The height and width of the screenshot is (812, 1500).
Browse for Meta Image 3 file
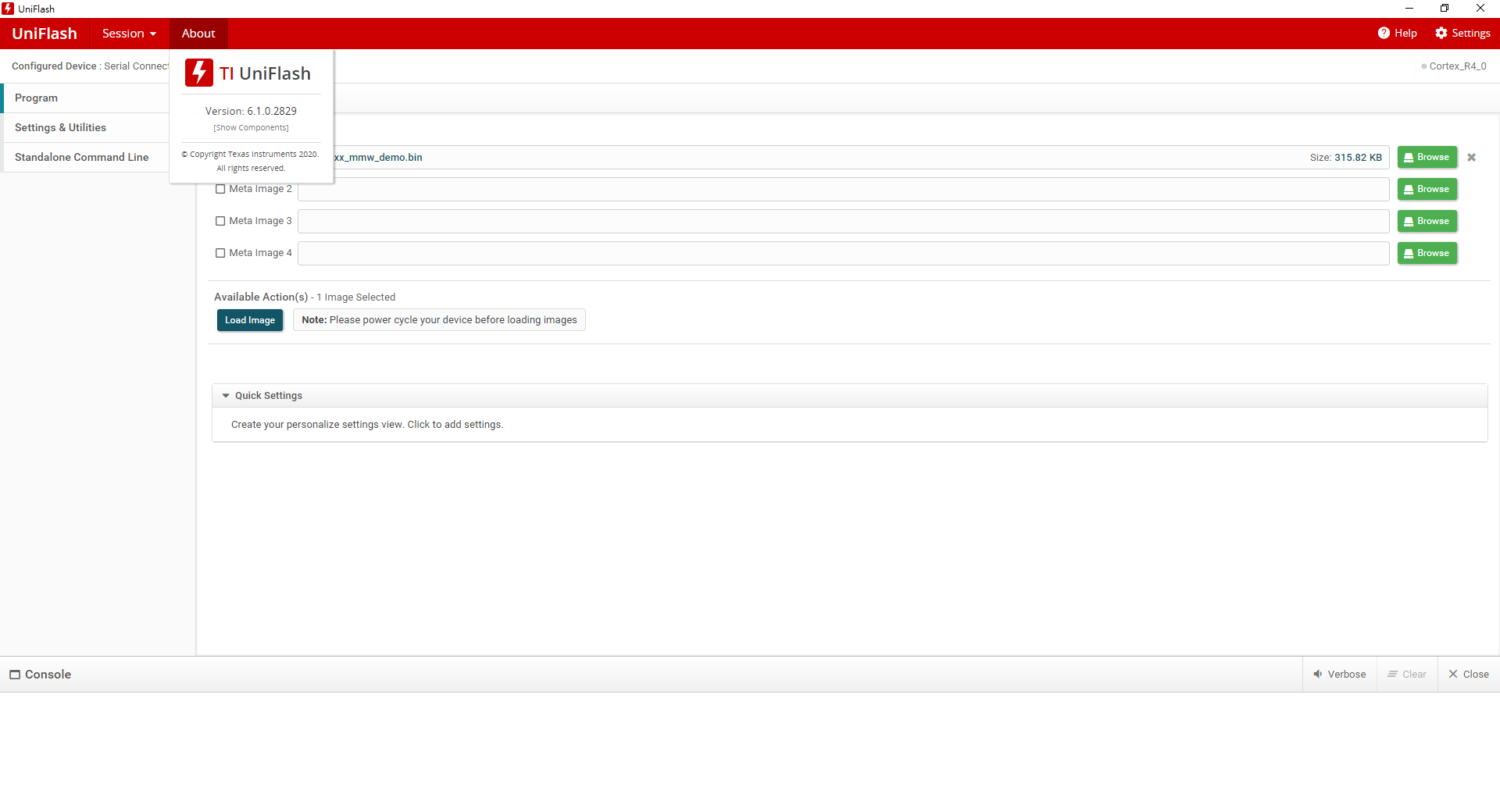[x=1427, y=221]
